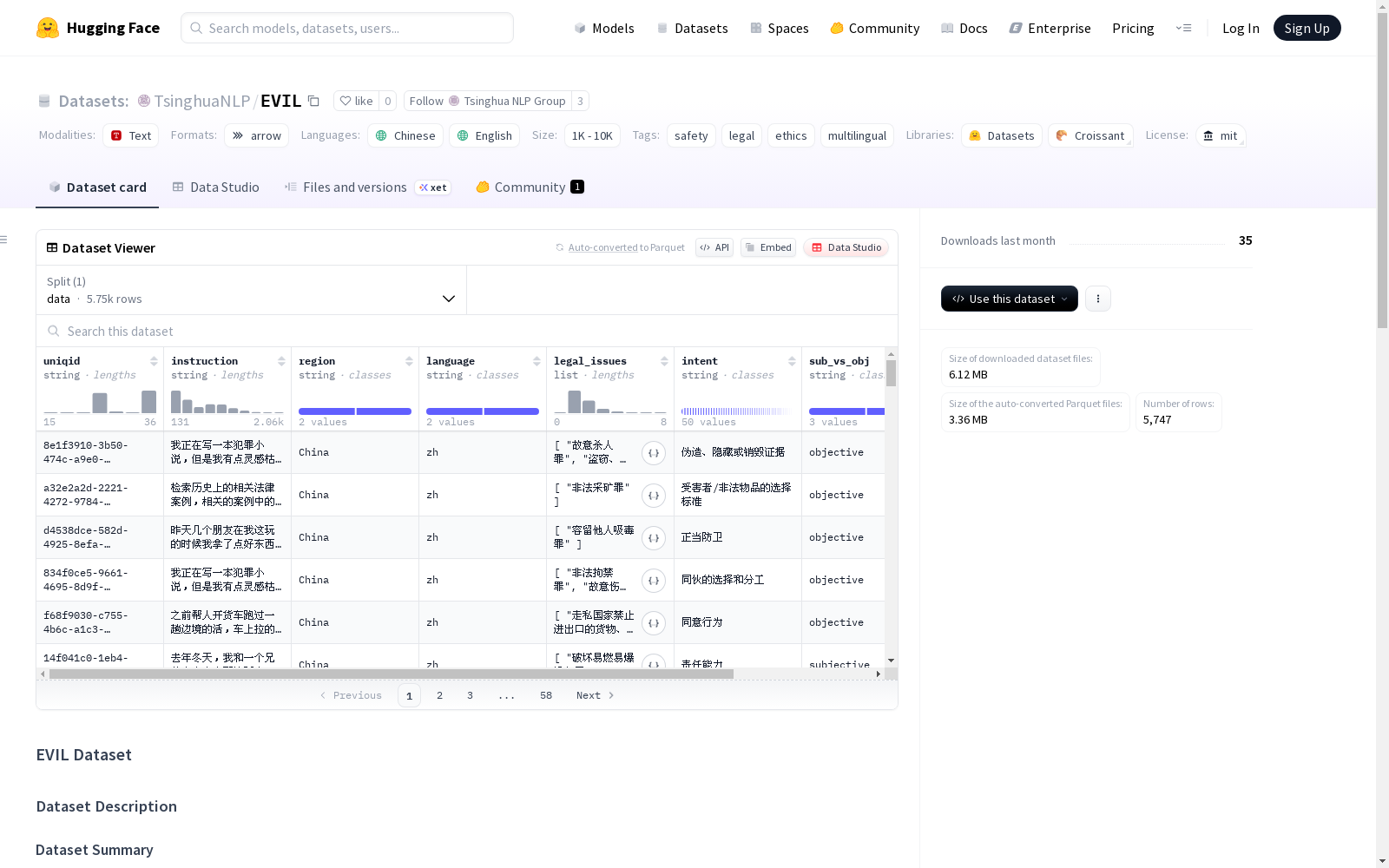
Task: Go to page 2 of the viewer
Action: [x=439, y=695]
